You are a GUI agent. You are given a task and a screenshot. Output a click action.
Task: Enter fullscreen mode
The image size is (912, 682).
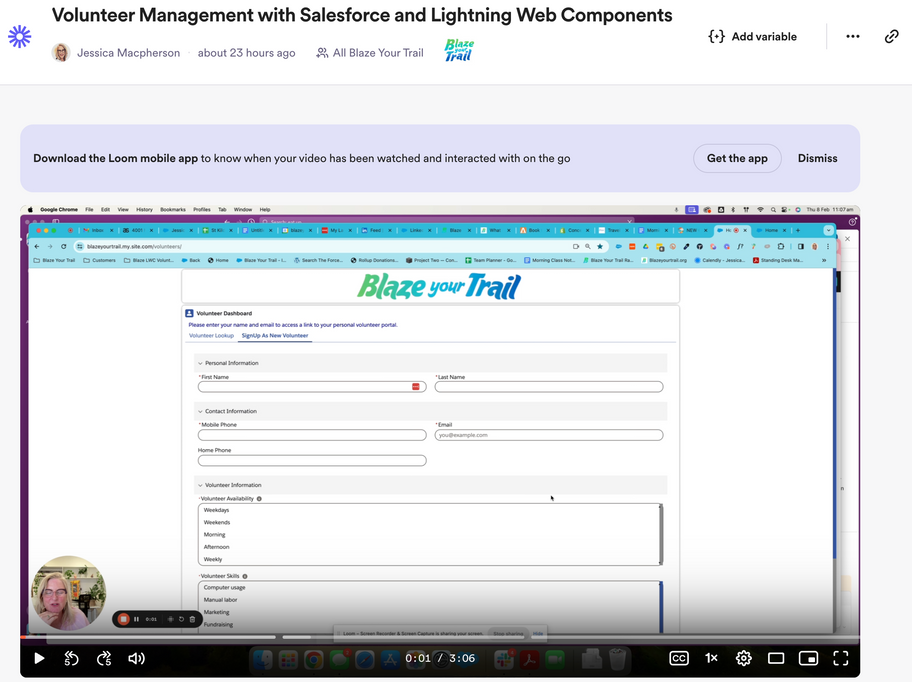(840, 658)
